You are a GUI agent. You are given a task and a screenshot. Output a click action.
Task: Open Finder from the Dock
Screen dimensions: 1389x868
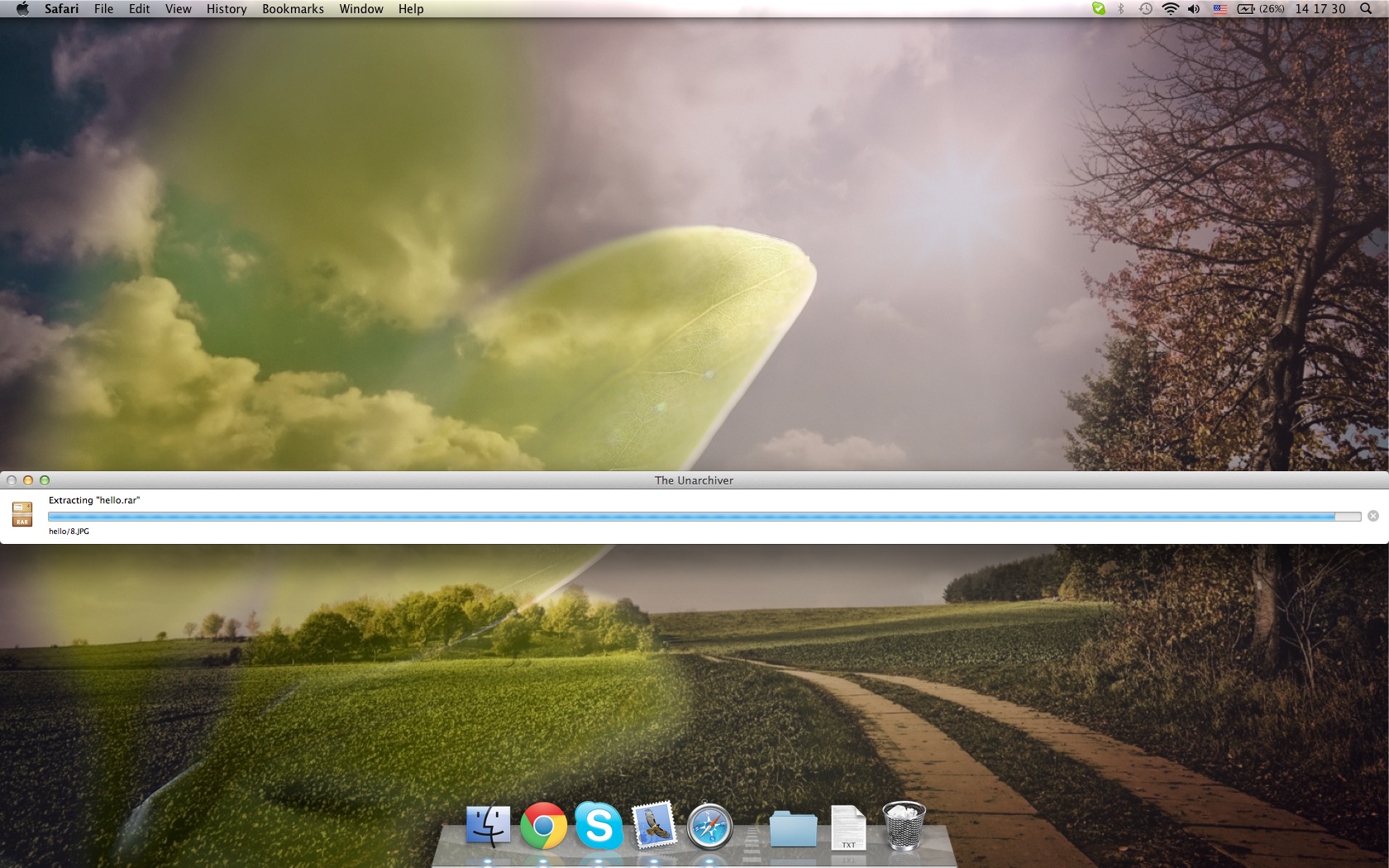488,827
